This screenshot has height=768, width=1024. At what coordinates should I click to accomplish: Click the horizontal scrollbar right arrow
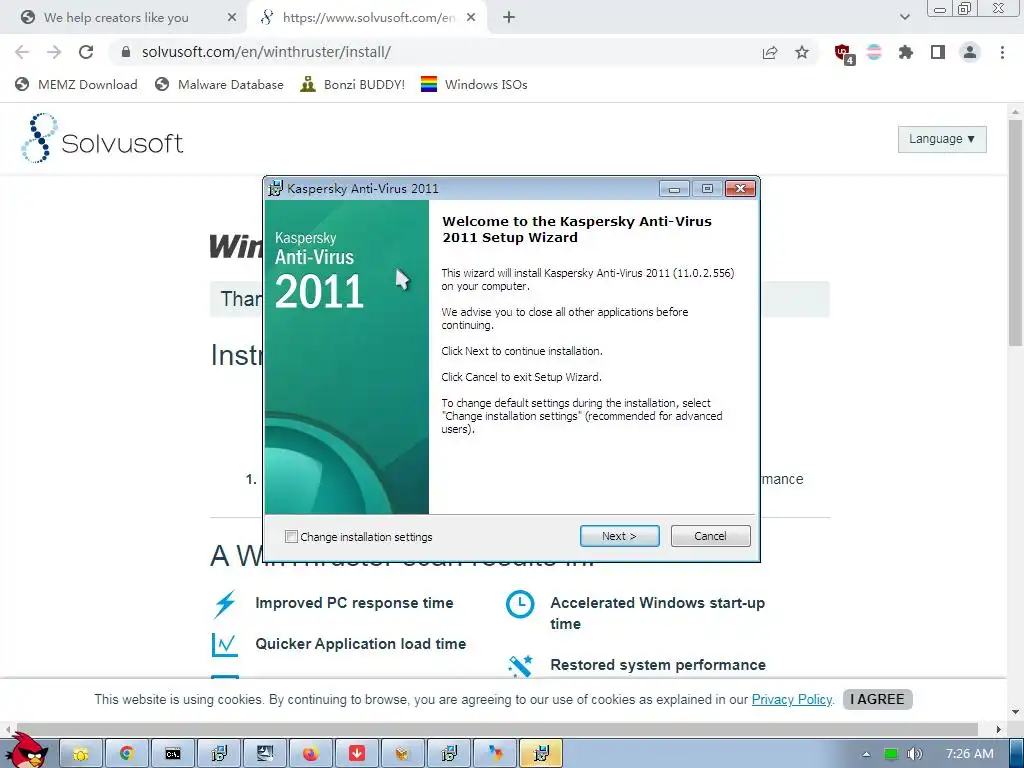(999, 729)
